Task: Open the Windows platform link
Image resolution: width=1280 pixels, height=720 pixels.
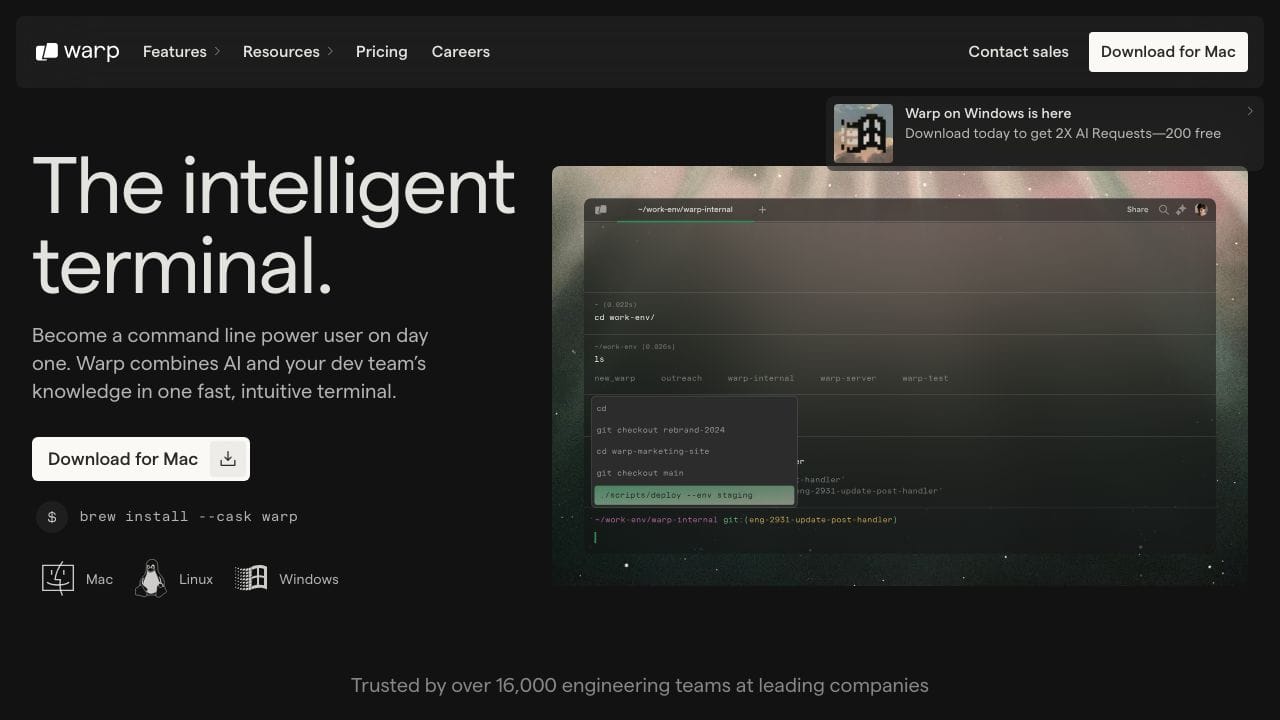Action: click(287, 579)
